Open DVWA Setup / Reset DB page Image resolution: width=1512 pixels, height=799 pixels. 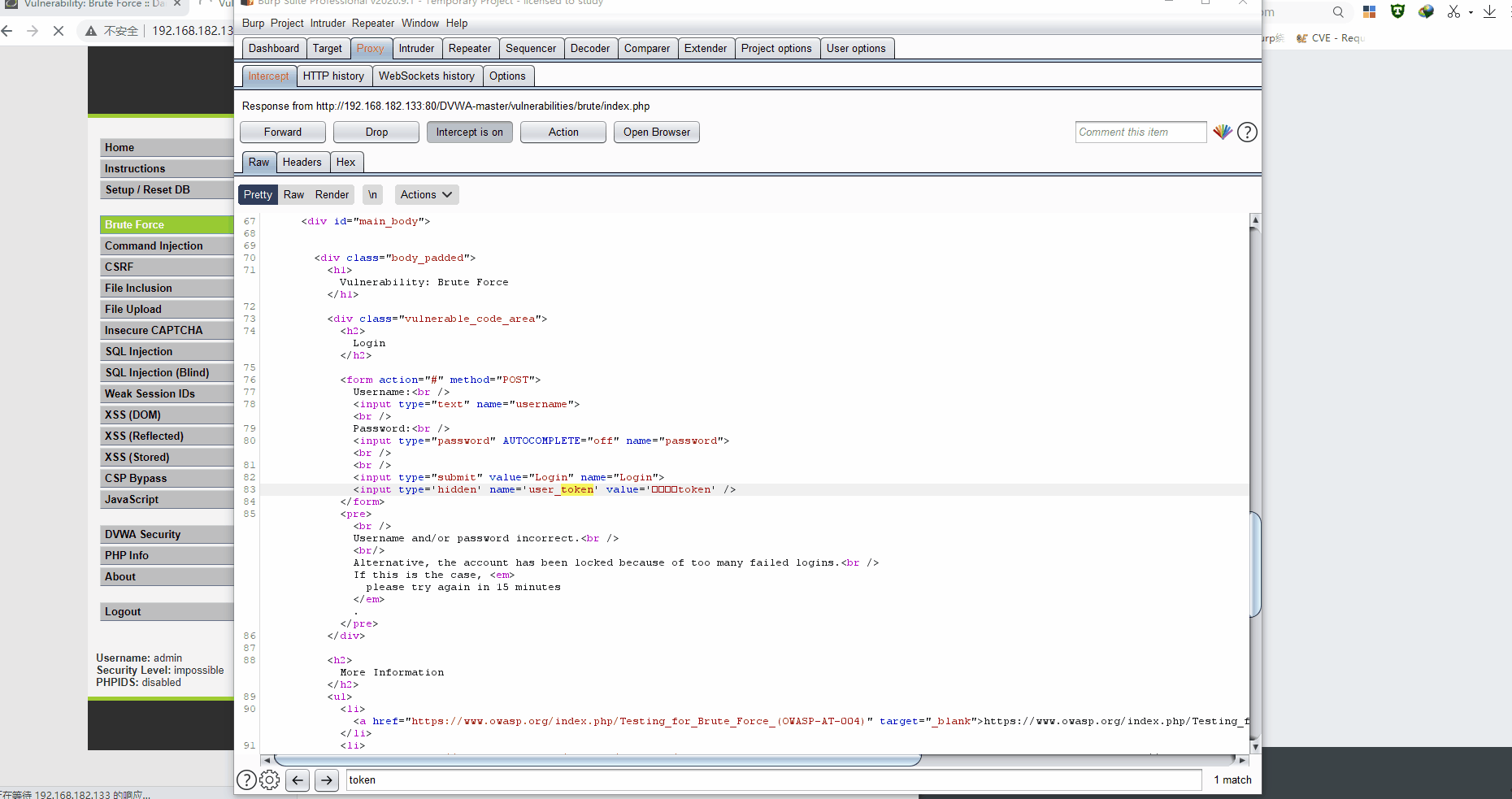click(x=167, y=190)
